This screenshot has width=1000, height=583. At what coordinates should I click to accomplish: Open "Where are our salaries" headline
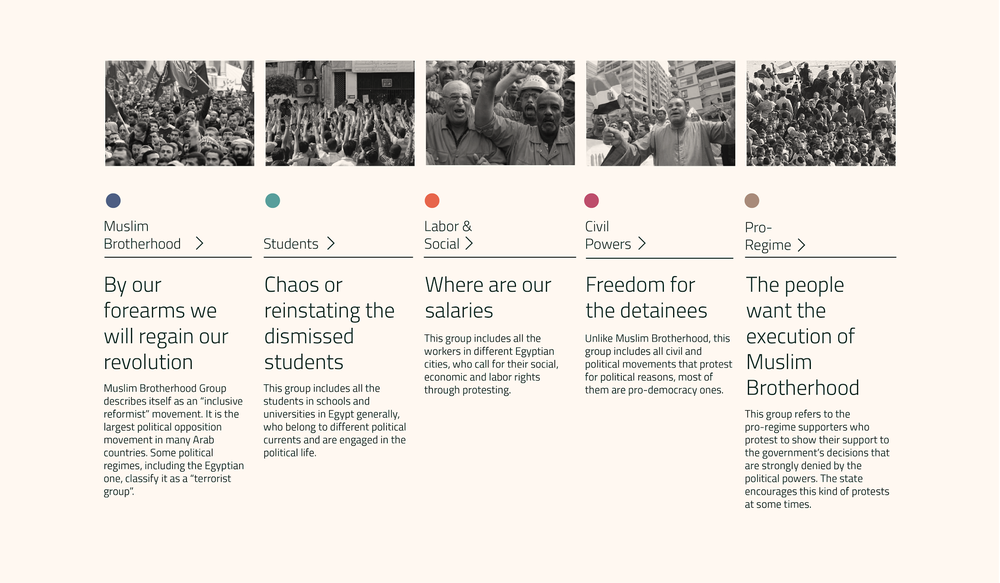(488, 297)
